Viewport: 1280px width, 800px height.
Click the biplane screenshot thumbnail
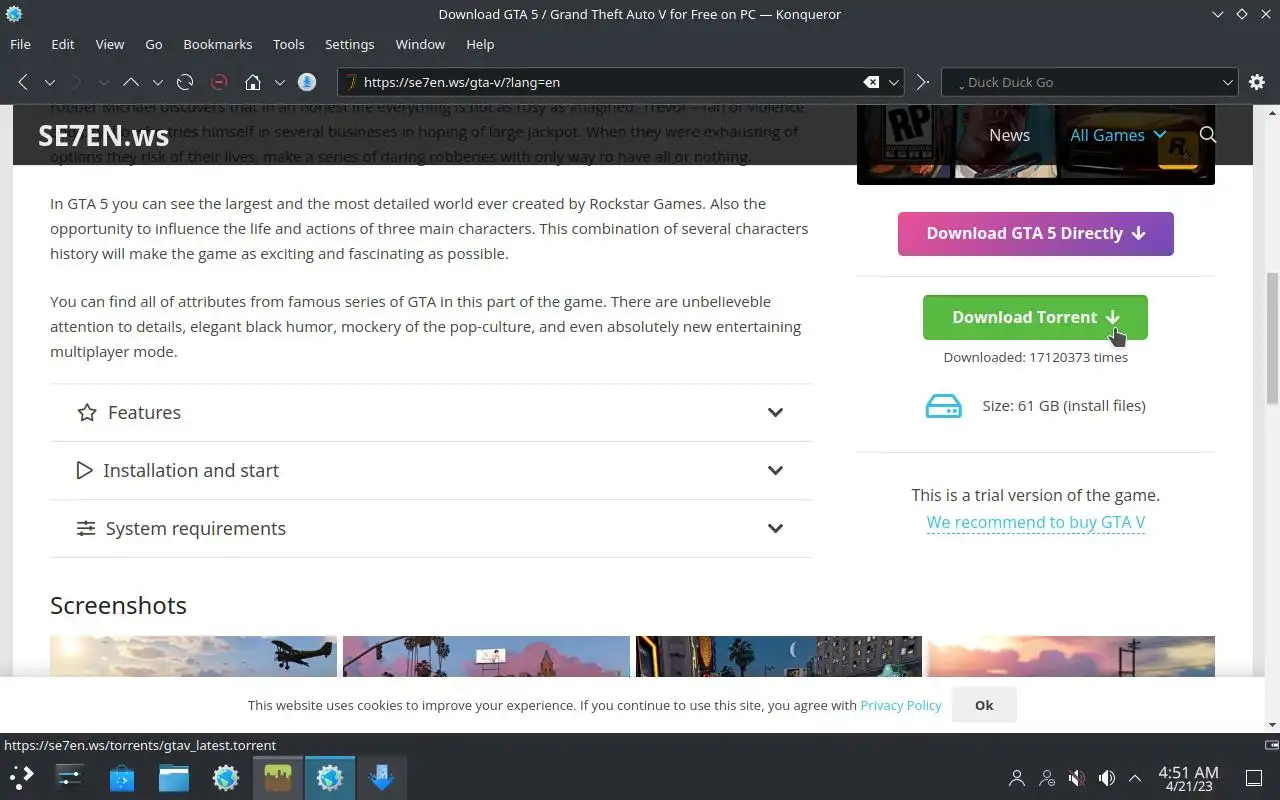pyautogui.click(x=193, y=656)
